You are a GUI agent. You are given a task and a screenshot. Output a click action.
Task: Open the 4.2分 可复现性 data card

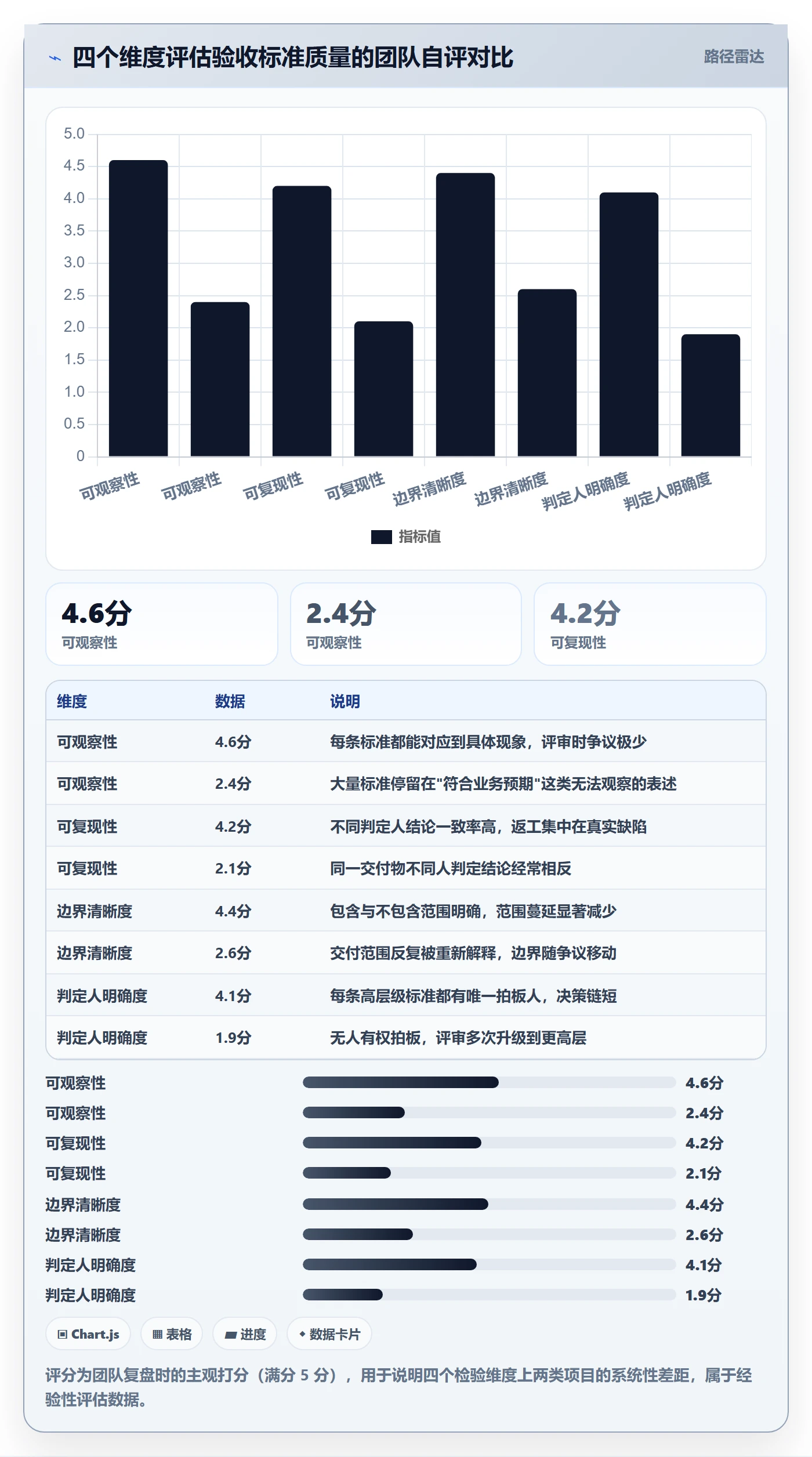pyautogui.click(x=650, y=624)
